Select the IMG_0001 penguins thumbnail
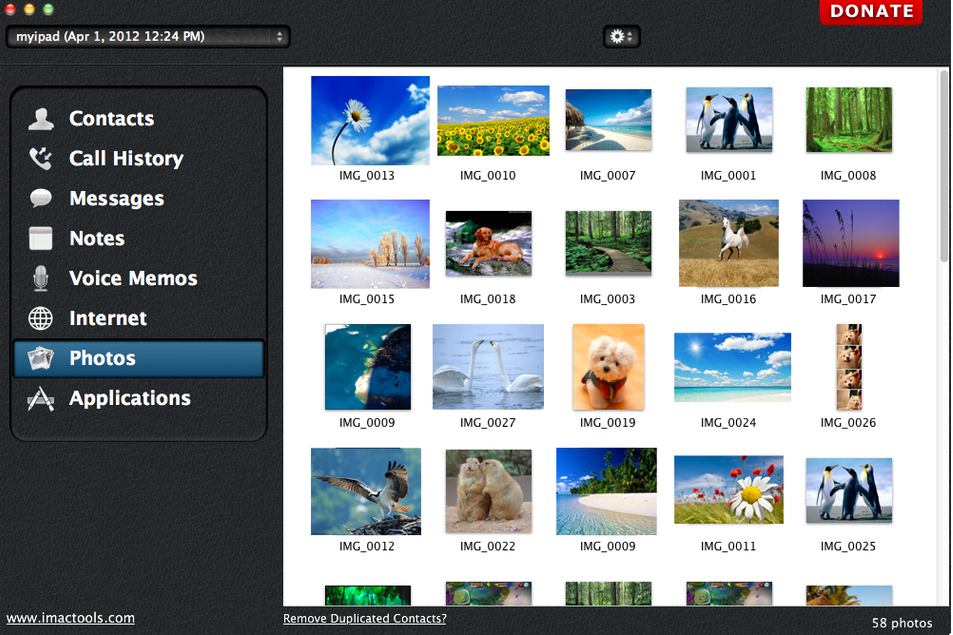953x635 pixels. [729, 120]
